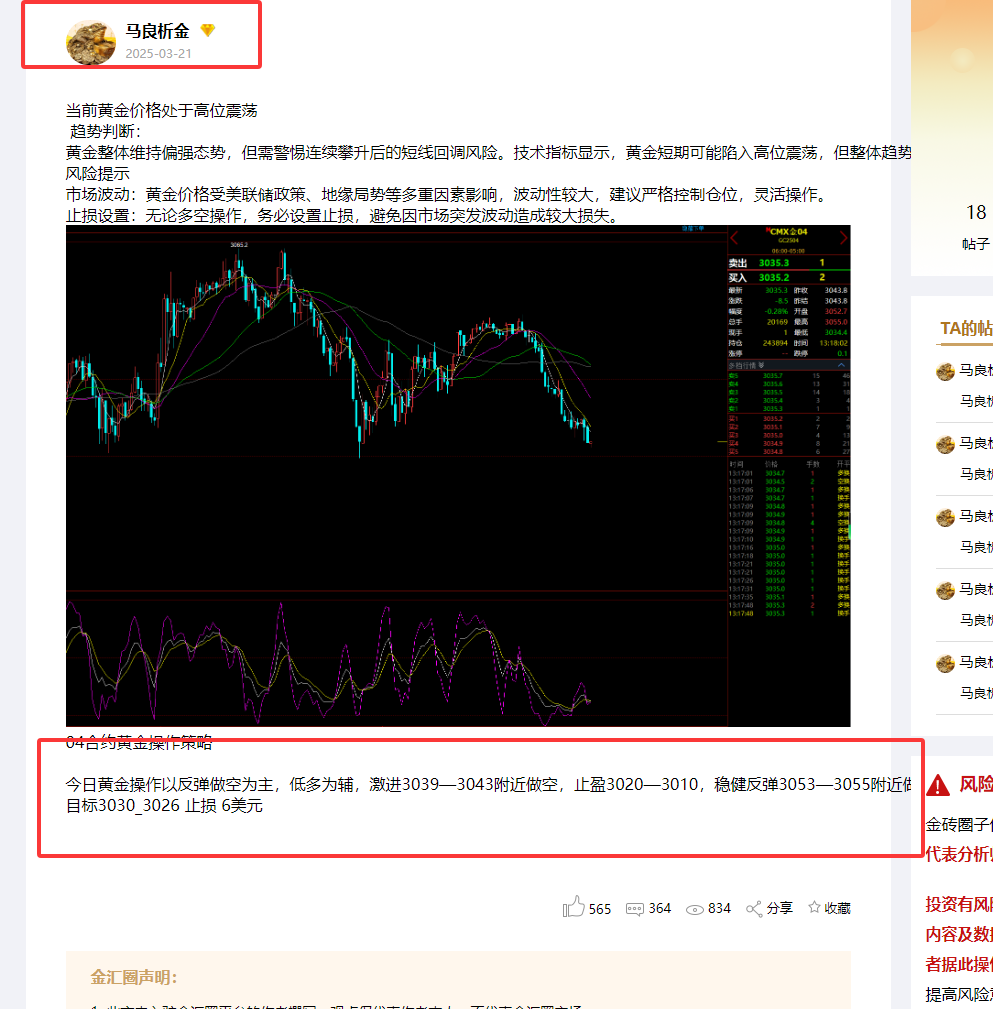Click the 04合约黄金操作策略 line
This screenshot has width=993, height=1009.
click(139, 743)
